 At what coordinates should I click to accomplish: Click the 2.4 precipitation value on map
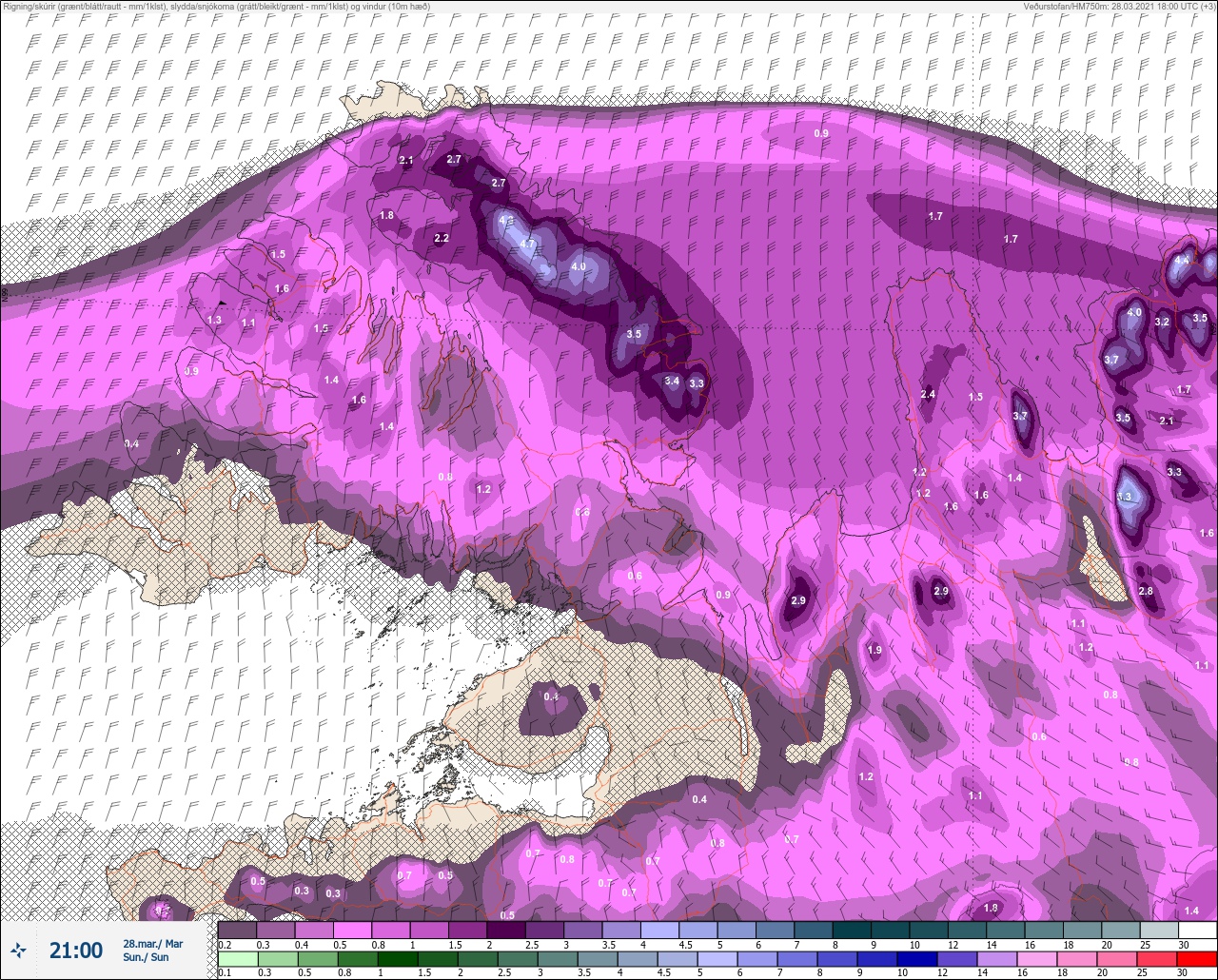[x=928, y=394]
